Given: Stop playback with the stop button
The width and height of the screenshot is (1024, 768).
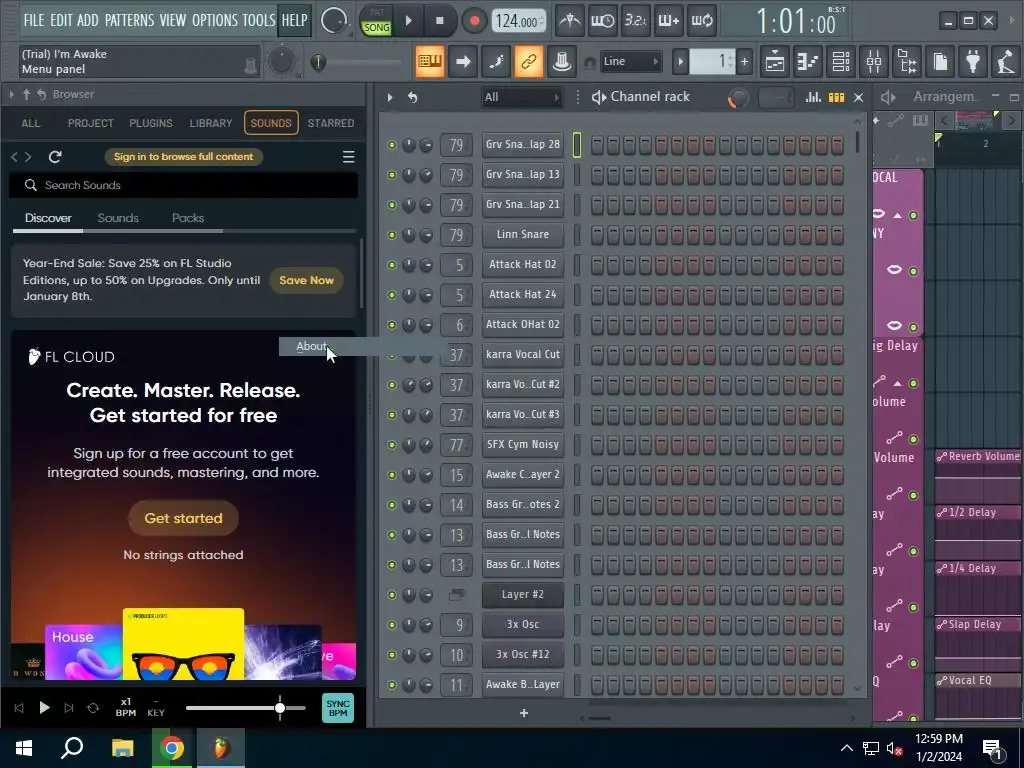Looking at the screenshot, I should [x=440, y=21].
